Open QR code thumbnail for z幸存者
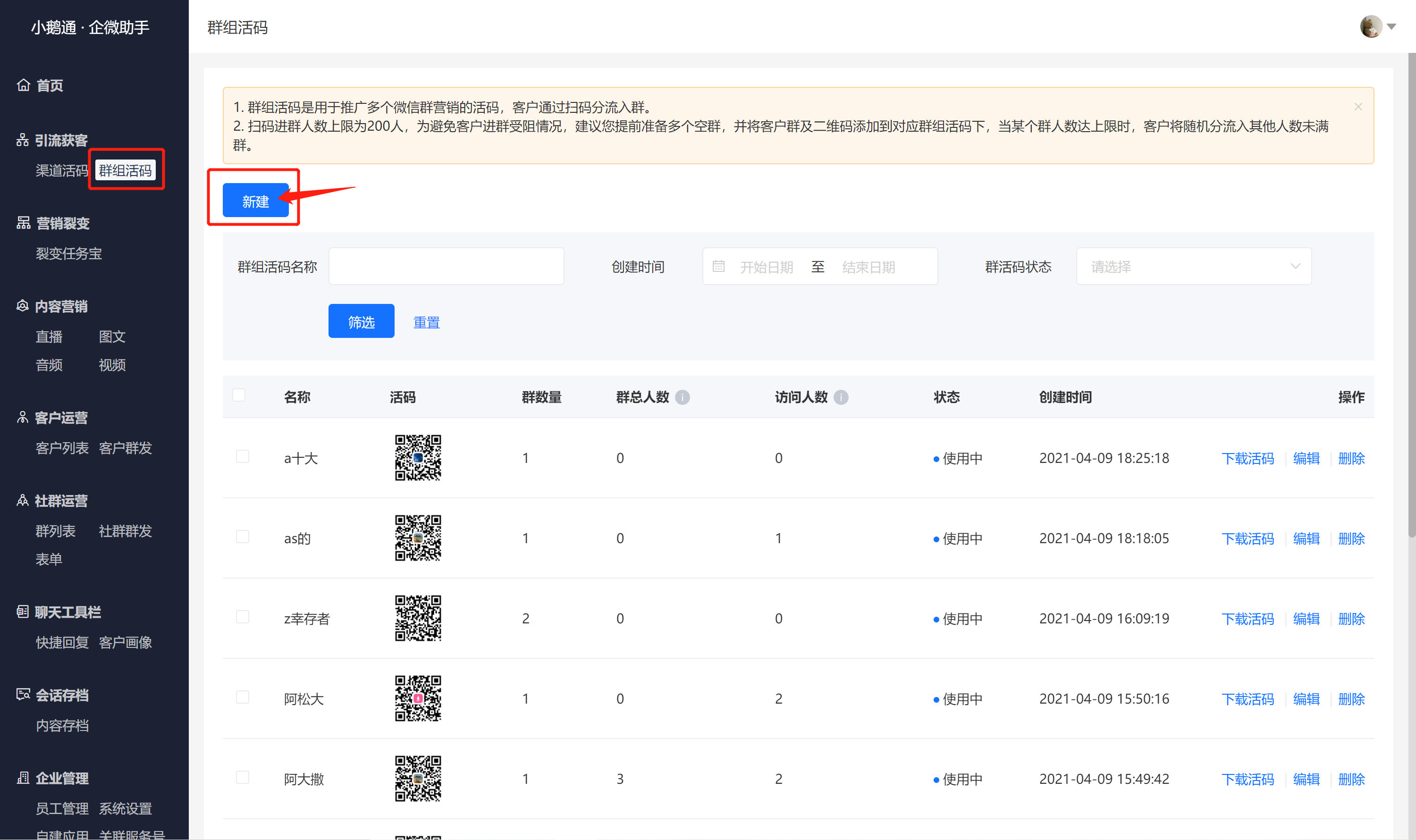The width and height of the screenshot is (1416, 840). point(418,618)
